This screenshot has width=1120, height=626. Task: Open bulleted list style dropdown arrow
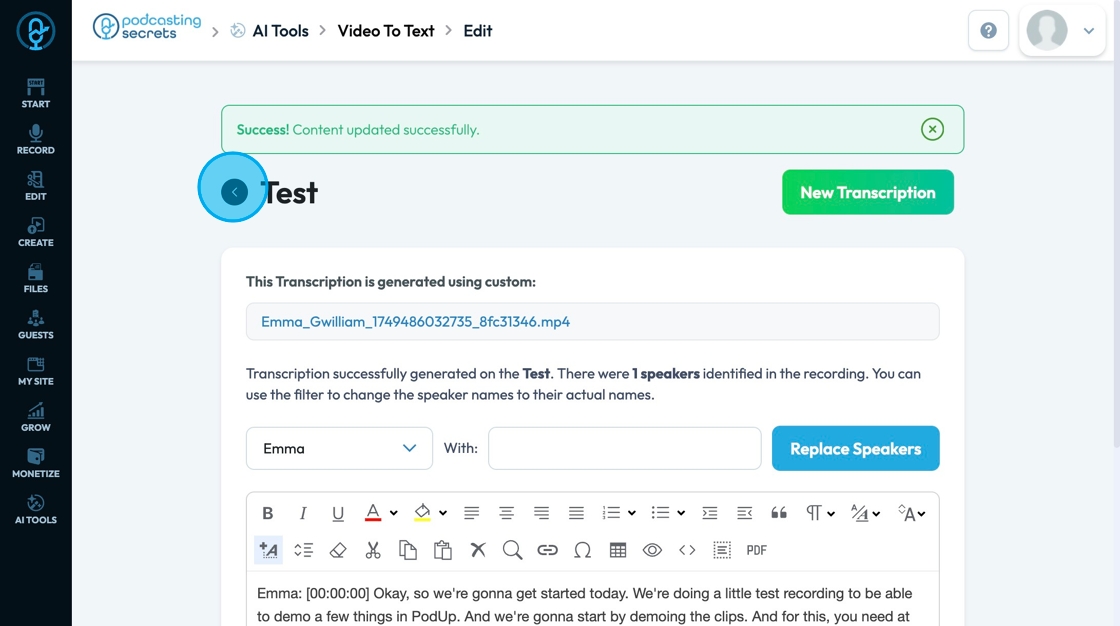point(681,513)
